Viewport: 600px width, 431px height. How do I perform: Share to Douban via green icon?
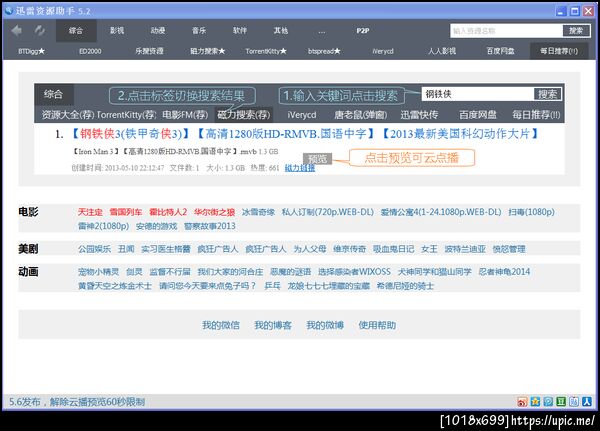561,402
